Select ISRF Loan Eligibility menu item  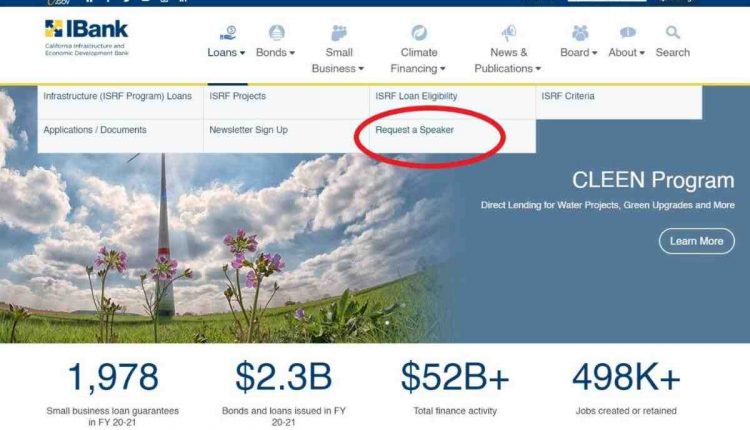point(416,96)
